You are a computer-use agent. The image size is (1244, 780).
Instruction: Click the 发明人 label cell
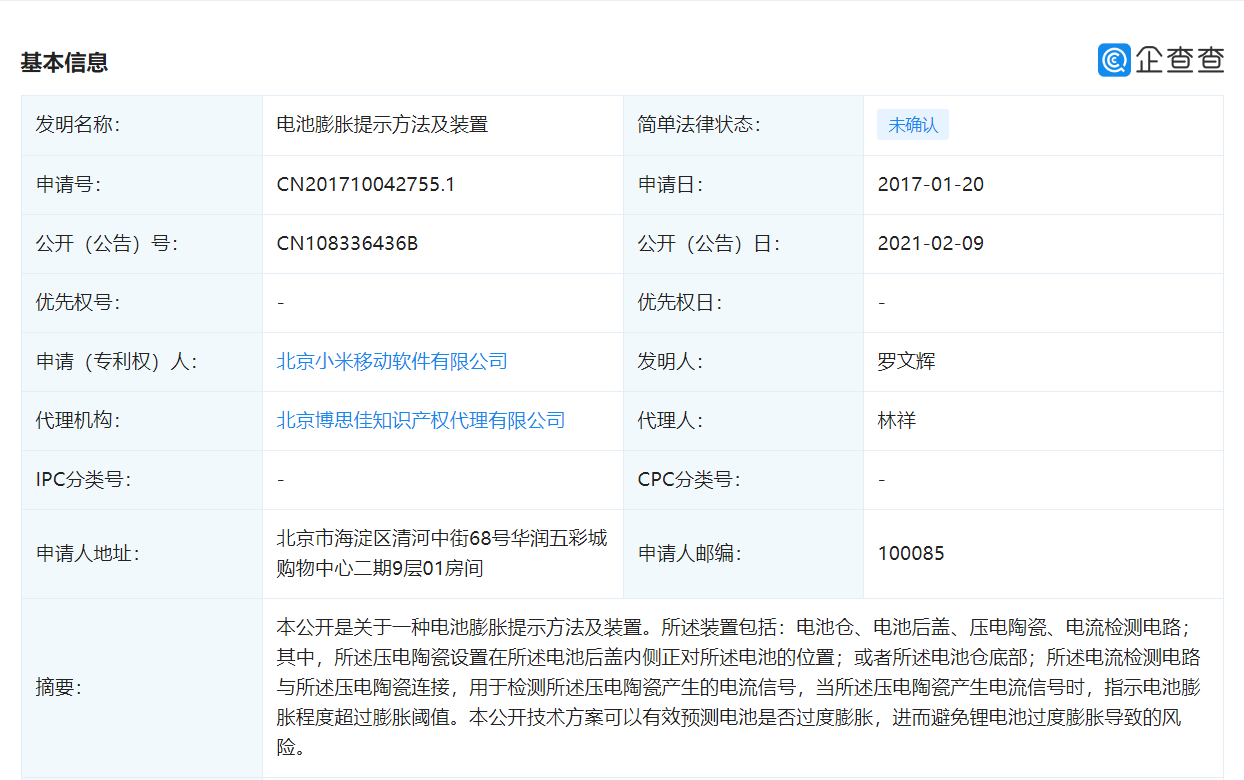pos(743,362)
